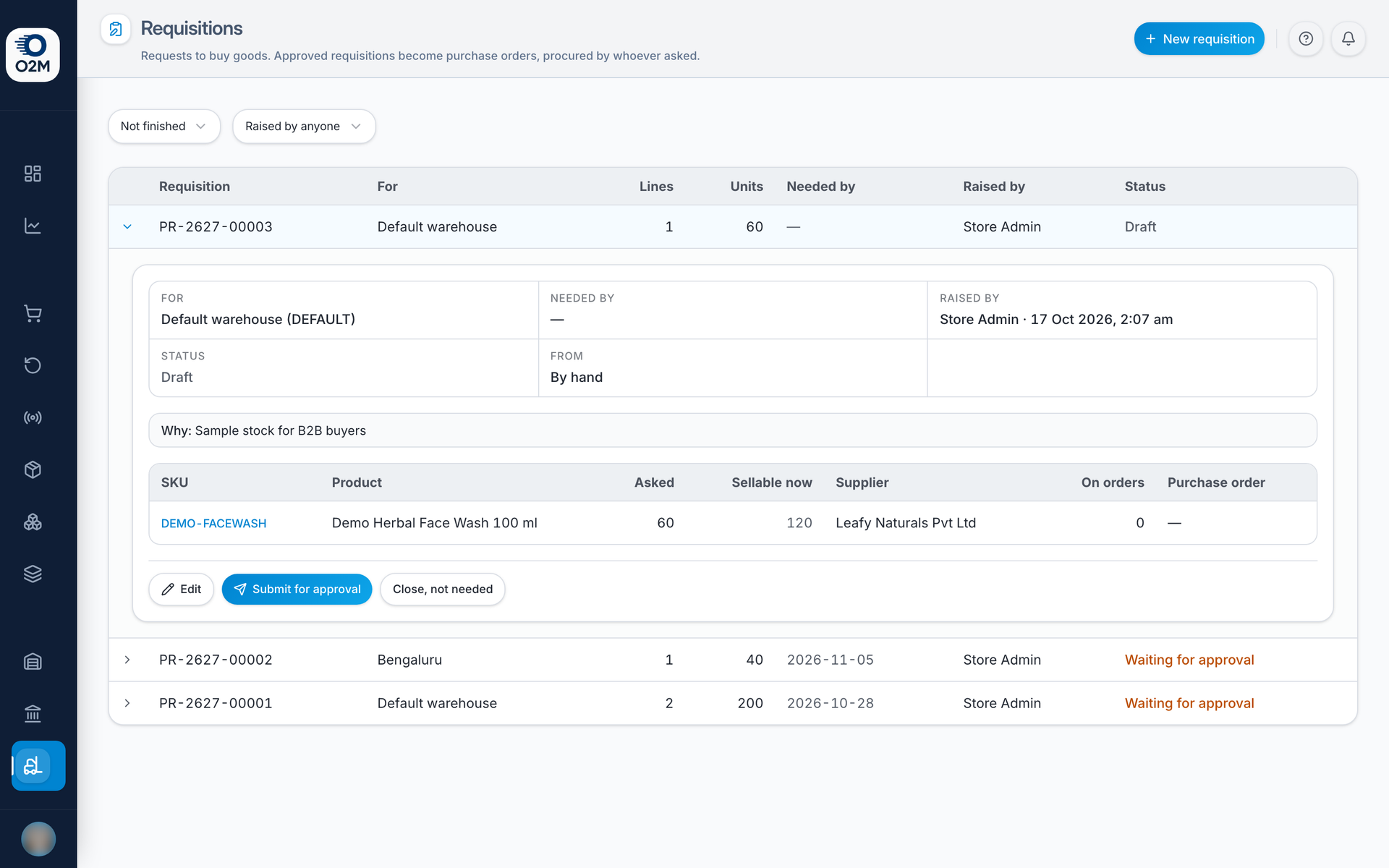The width and height of the screenshot is (1389, 868).
Task: Expand the PR-2627-00002 requisition row
Action: 127,660
